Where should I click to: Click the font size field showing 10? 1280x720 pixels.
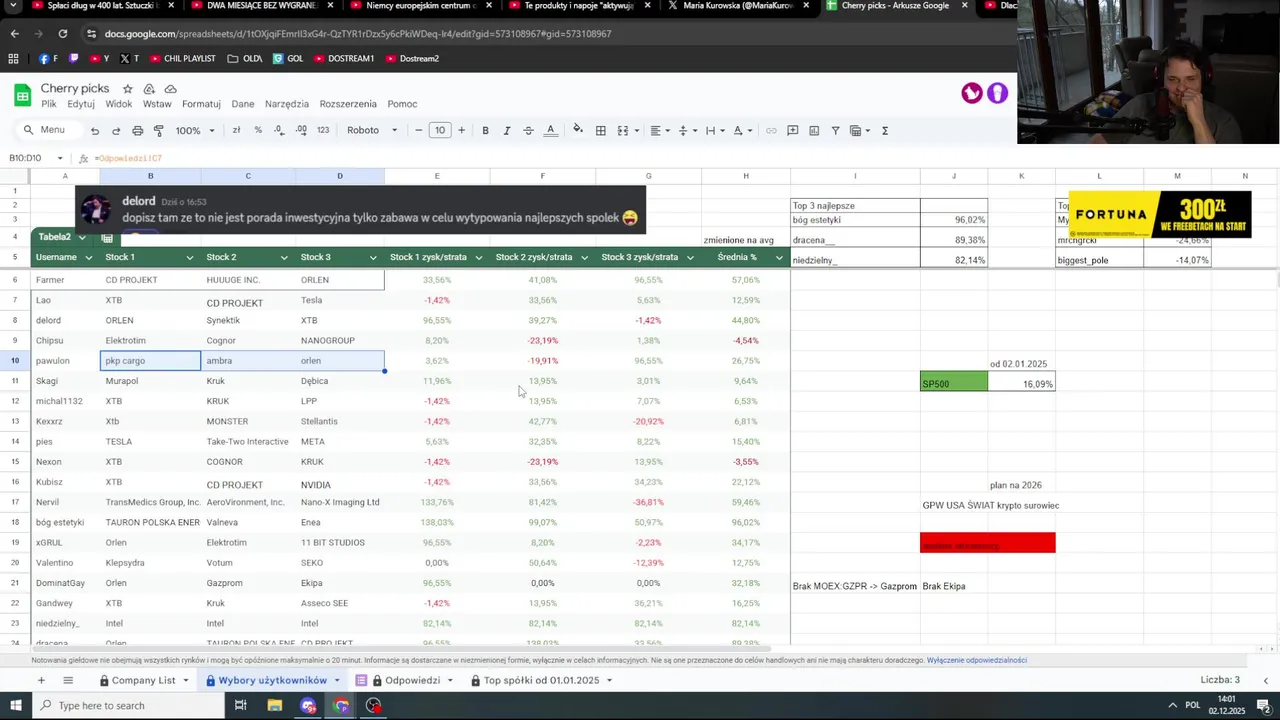[x=440, y=131]
